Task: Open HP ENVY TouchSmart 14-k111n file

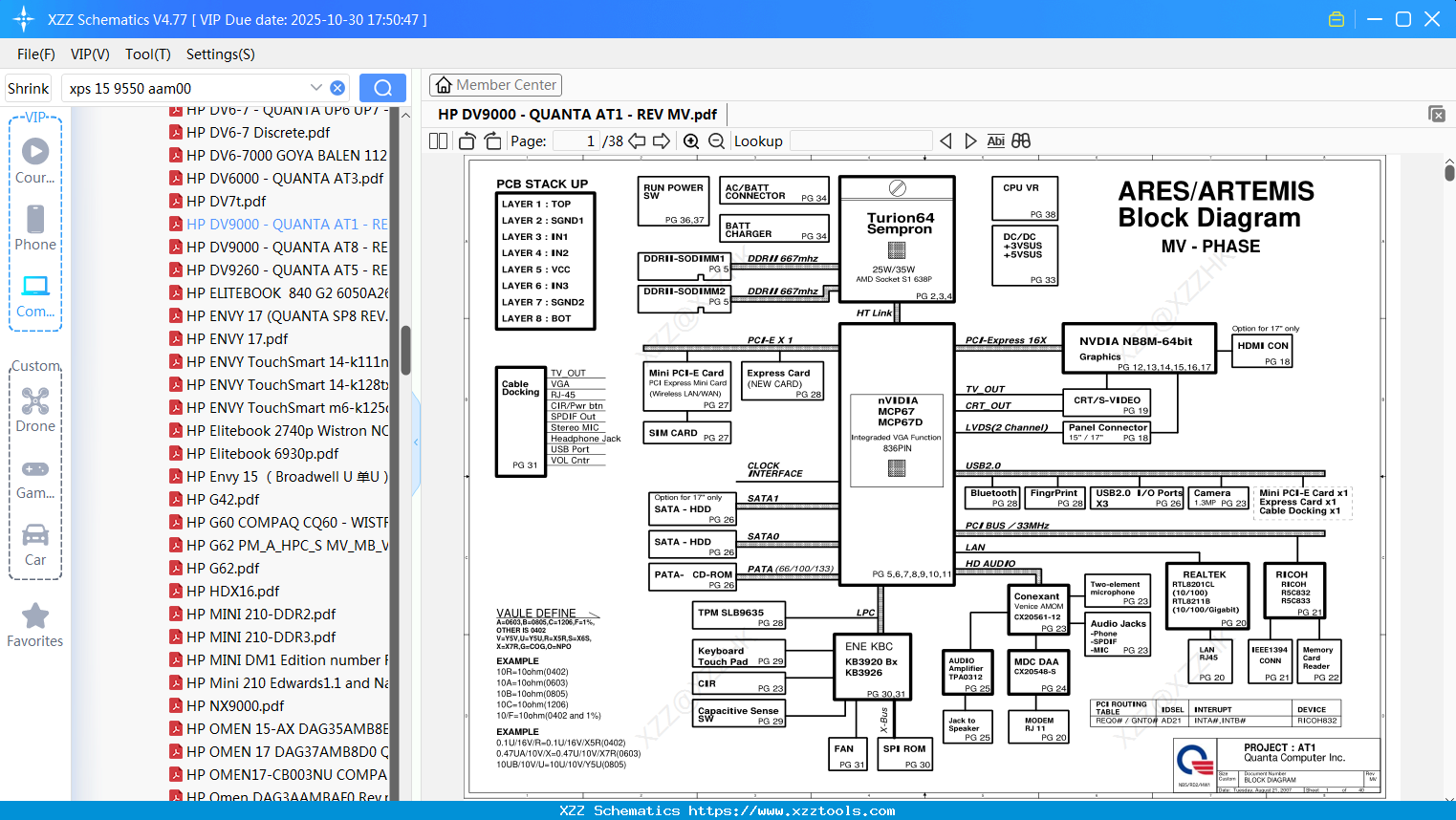Action: coord(287,362)
